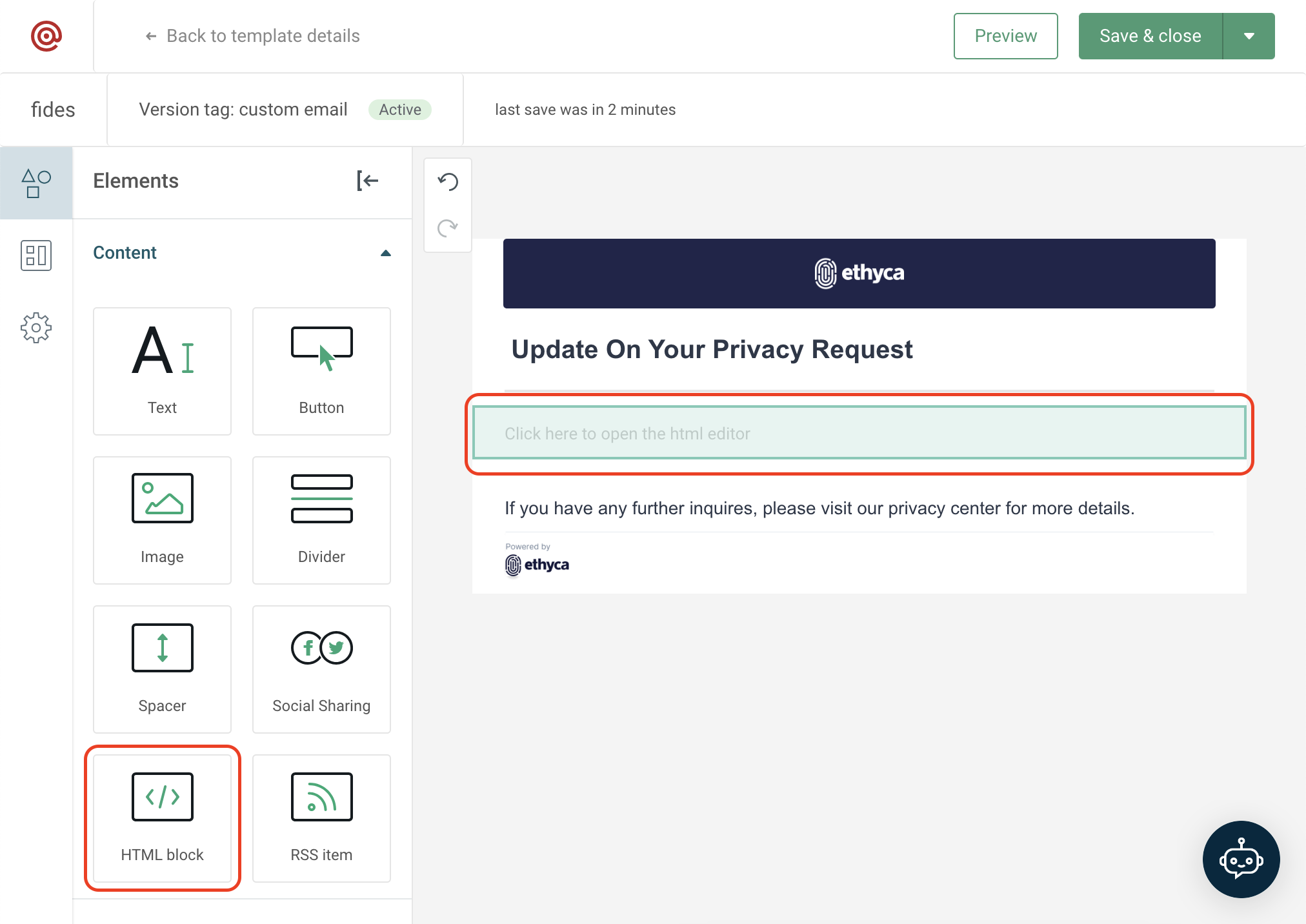Click Save & close button

[x=1150, y=36]
